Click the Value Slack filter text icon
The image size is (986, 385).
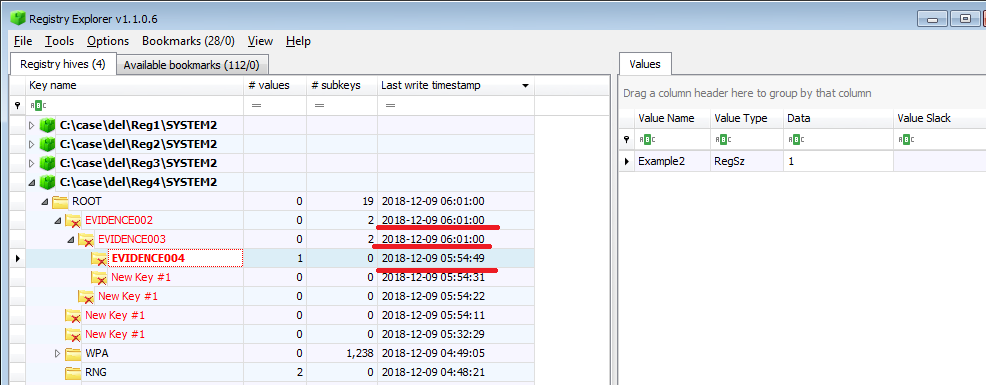(906, 140)
